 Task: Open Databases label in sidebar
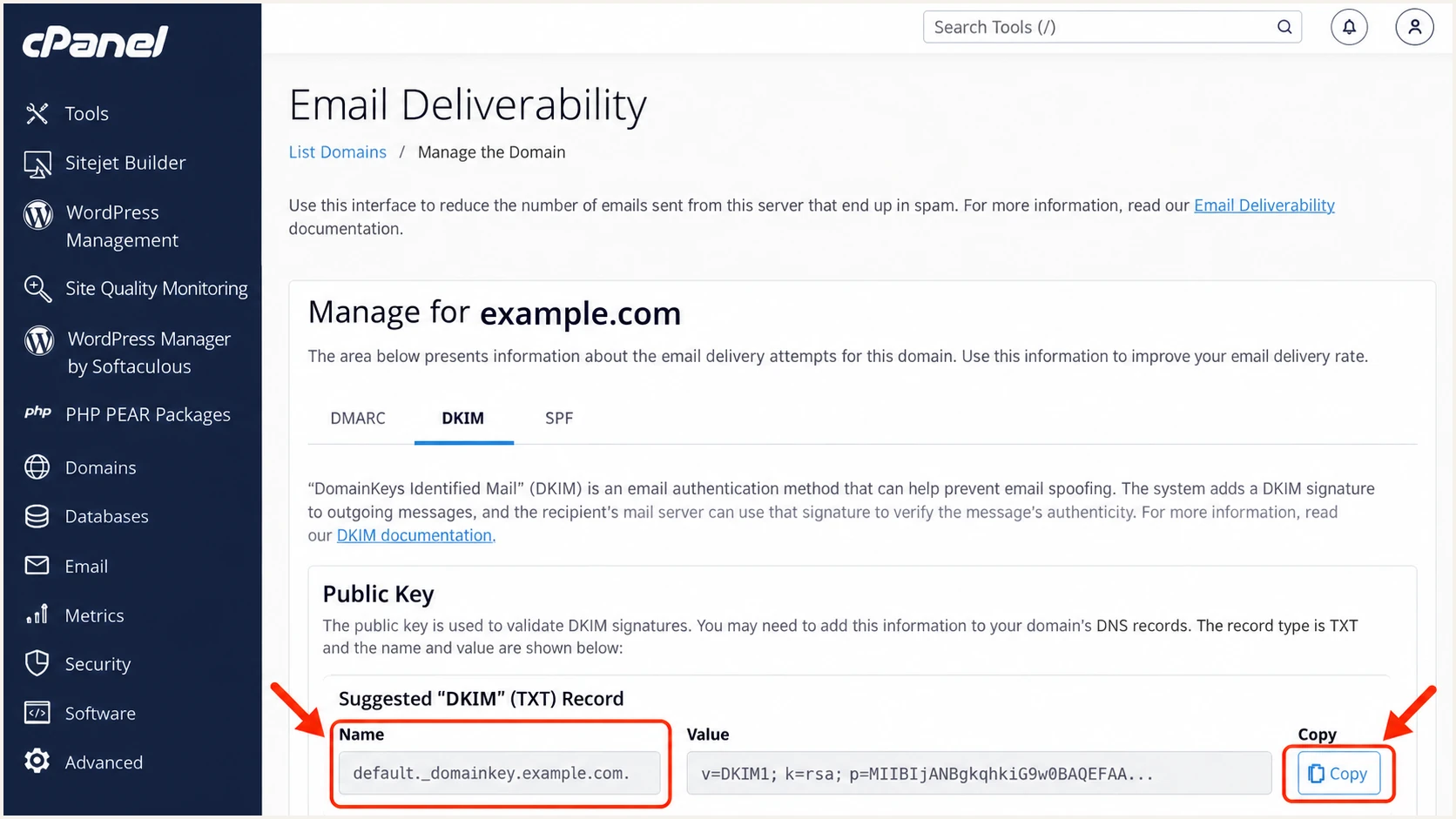(x=107, y=517)
